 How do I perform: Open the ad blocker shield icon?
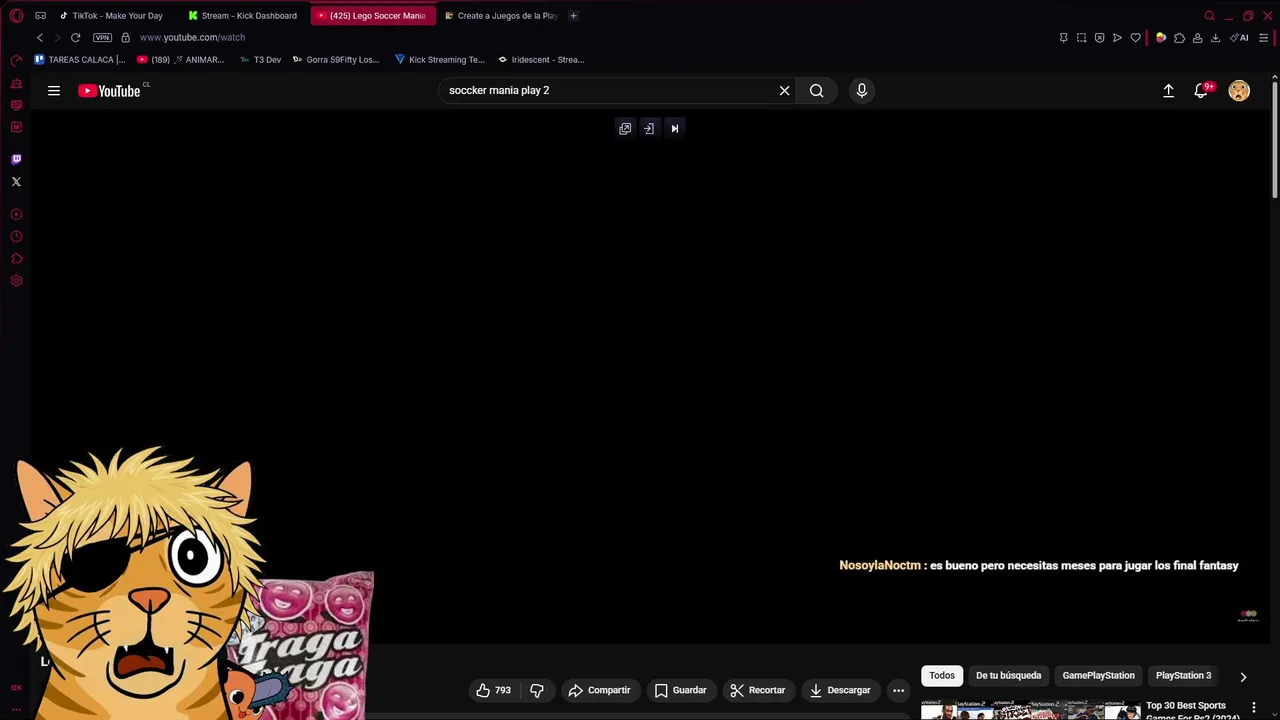tap(1099, 38)
